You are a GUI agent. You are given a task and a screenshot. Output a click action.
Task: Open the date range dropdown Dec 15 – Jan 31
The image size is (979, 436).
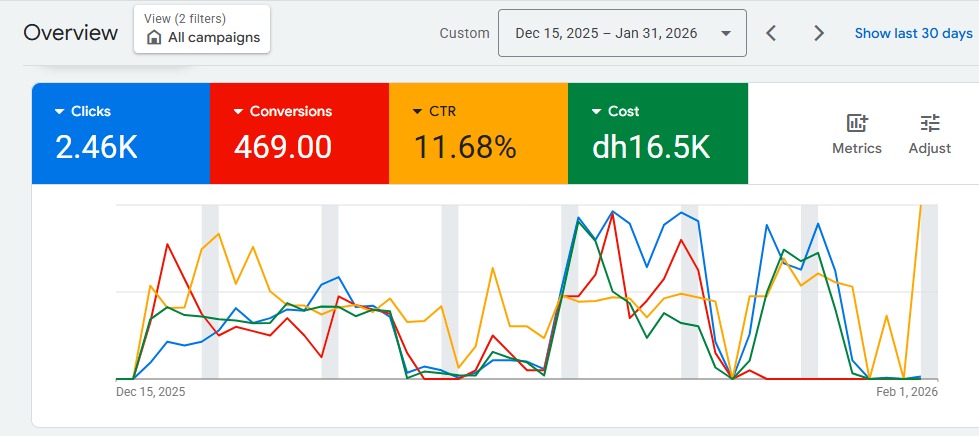click(622, 33)
